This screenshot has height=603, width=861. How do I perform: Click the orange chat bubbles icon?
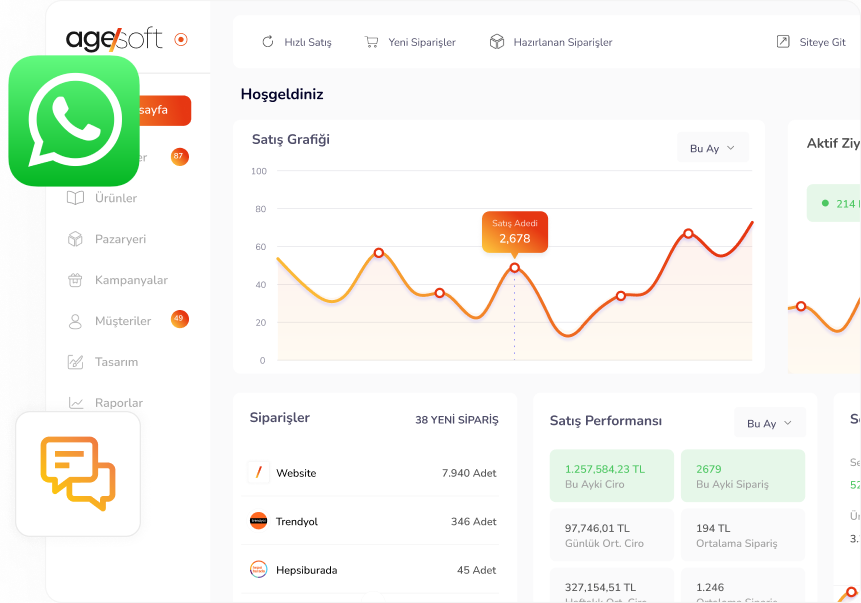click(78, 473)
